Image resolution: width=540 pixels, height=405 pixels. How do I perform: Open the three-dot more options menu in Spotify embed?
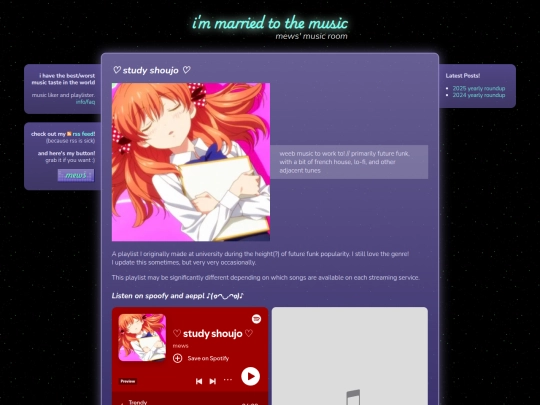228,380
